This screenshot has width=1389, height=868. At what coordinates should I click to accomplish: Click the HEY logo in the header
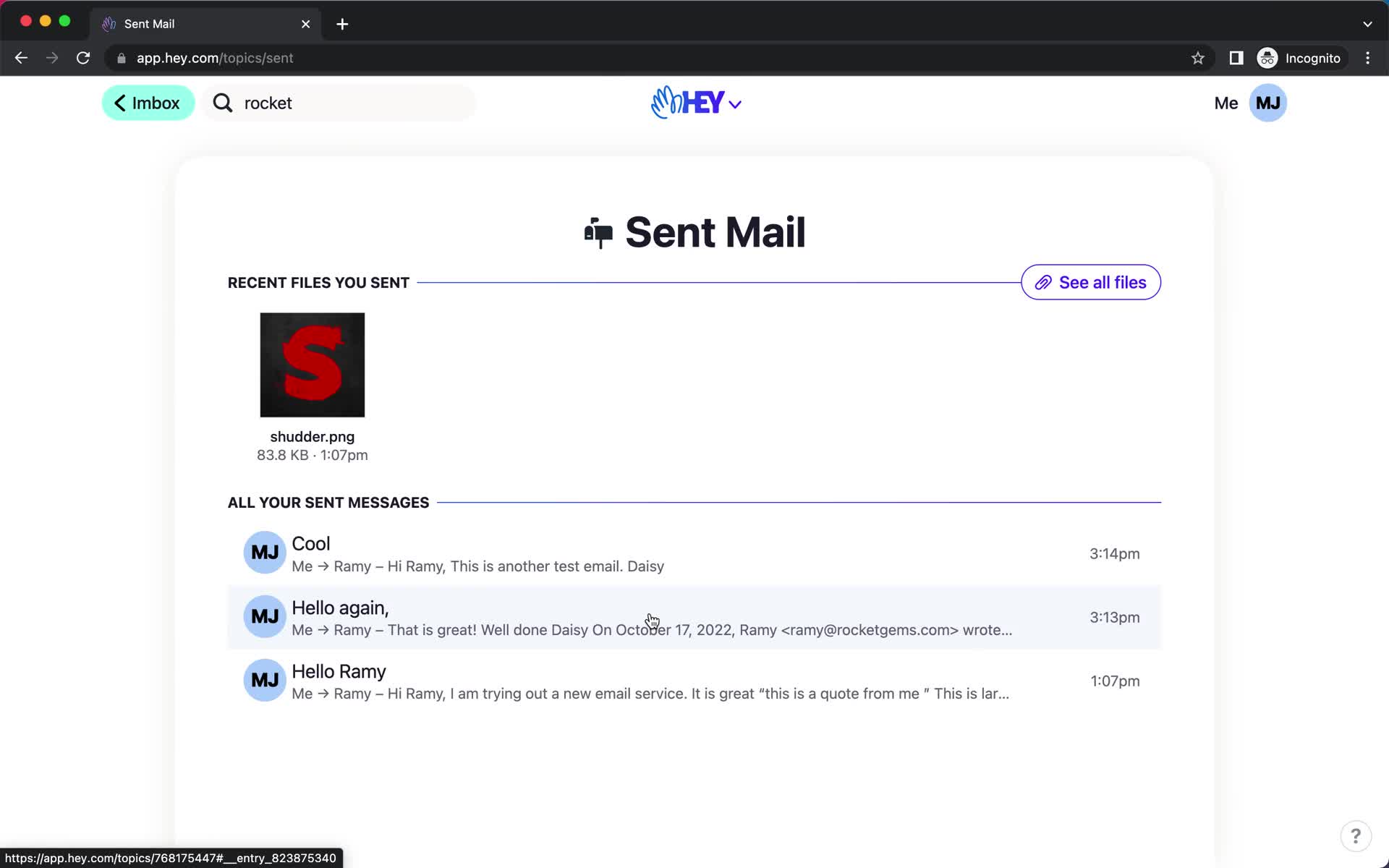point(694,103)
